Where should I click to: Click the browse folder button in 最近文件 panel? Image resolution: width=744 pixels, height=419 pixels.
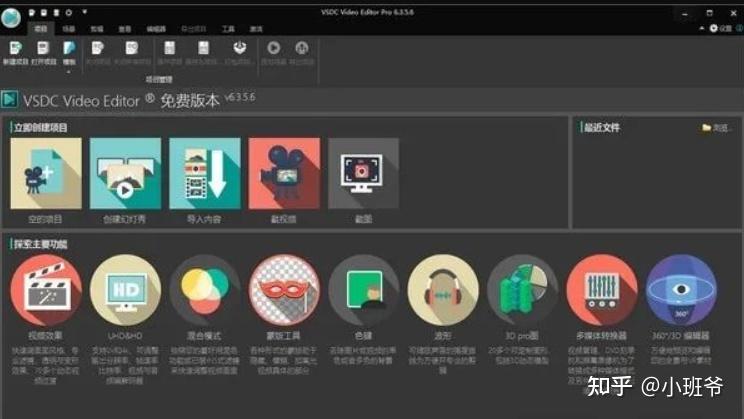pyautogui.click(x=715, y=128)
